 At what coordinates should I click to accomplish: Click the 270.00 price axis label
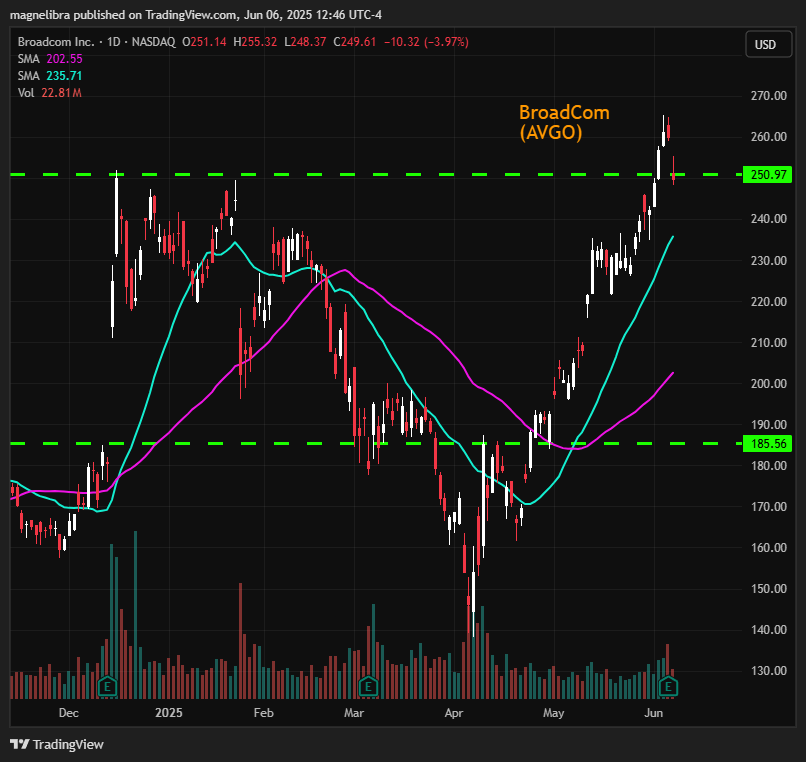(768, 96)
